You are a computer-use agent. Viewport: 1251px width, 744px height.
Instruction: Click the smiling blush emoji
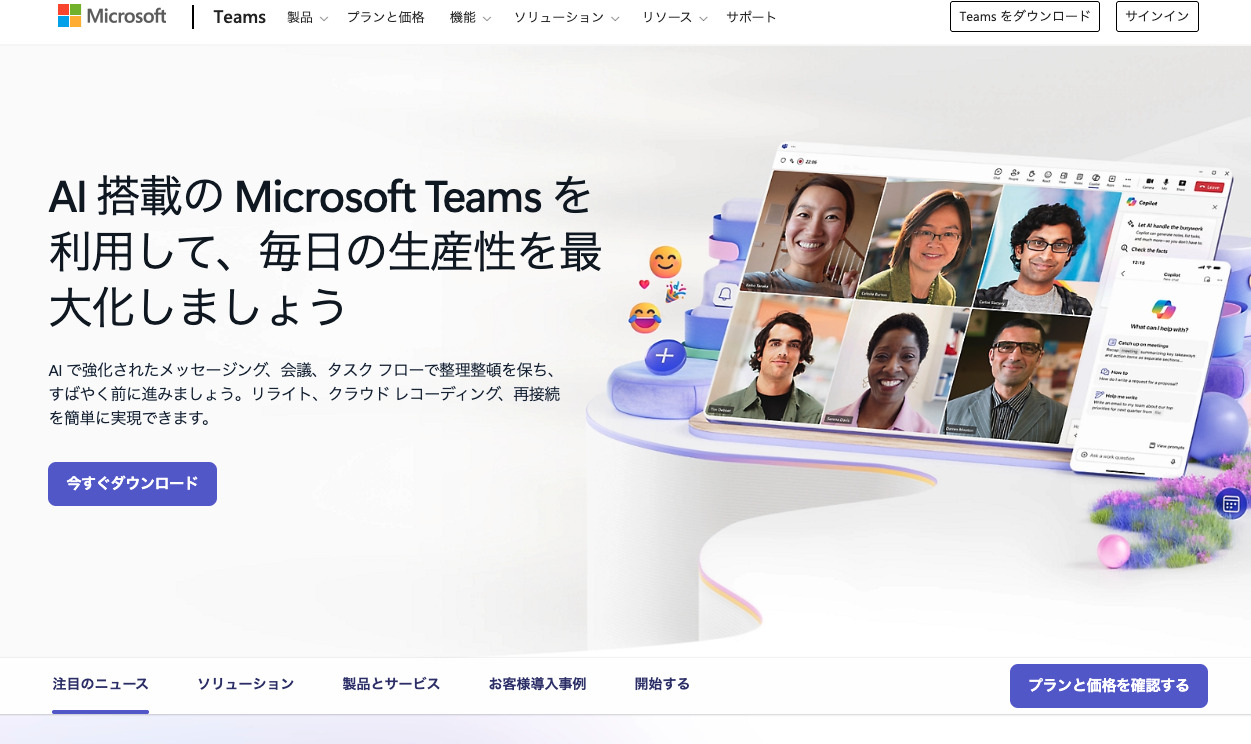(x=665, y=262)
